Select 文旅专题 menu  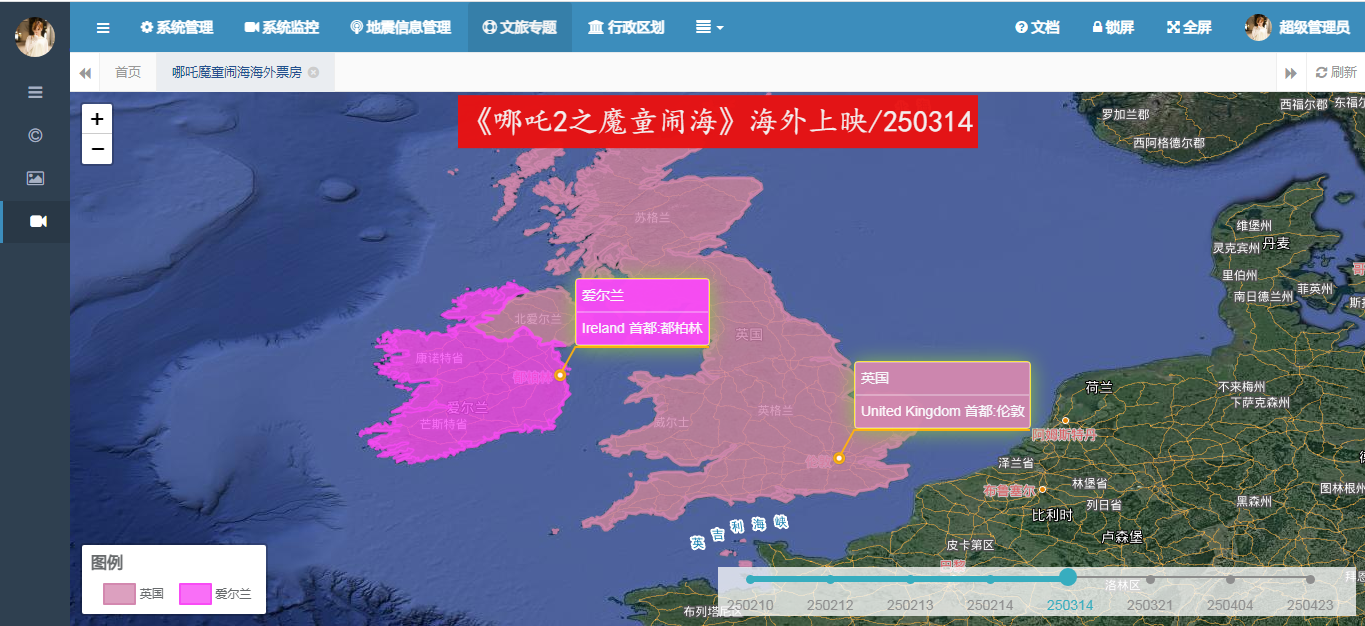(520, 28)
